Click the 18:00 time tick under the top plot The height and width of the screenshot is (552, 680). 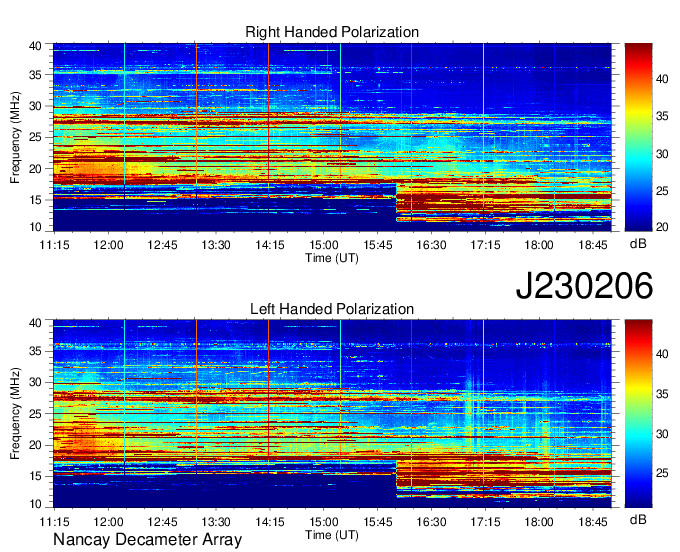point(539,245)
